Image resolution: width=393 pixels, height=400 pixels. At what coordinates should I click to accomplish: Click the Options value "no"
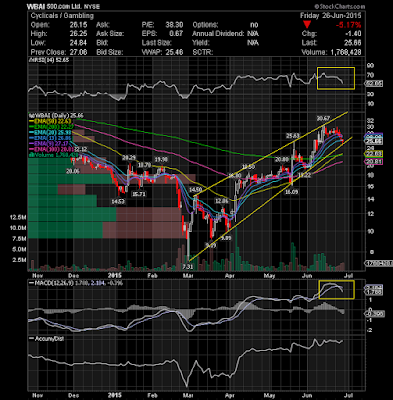click(x=254, y=25)
